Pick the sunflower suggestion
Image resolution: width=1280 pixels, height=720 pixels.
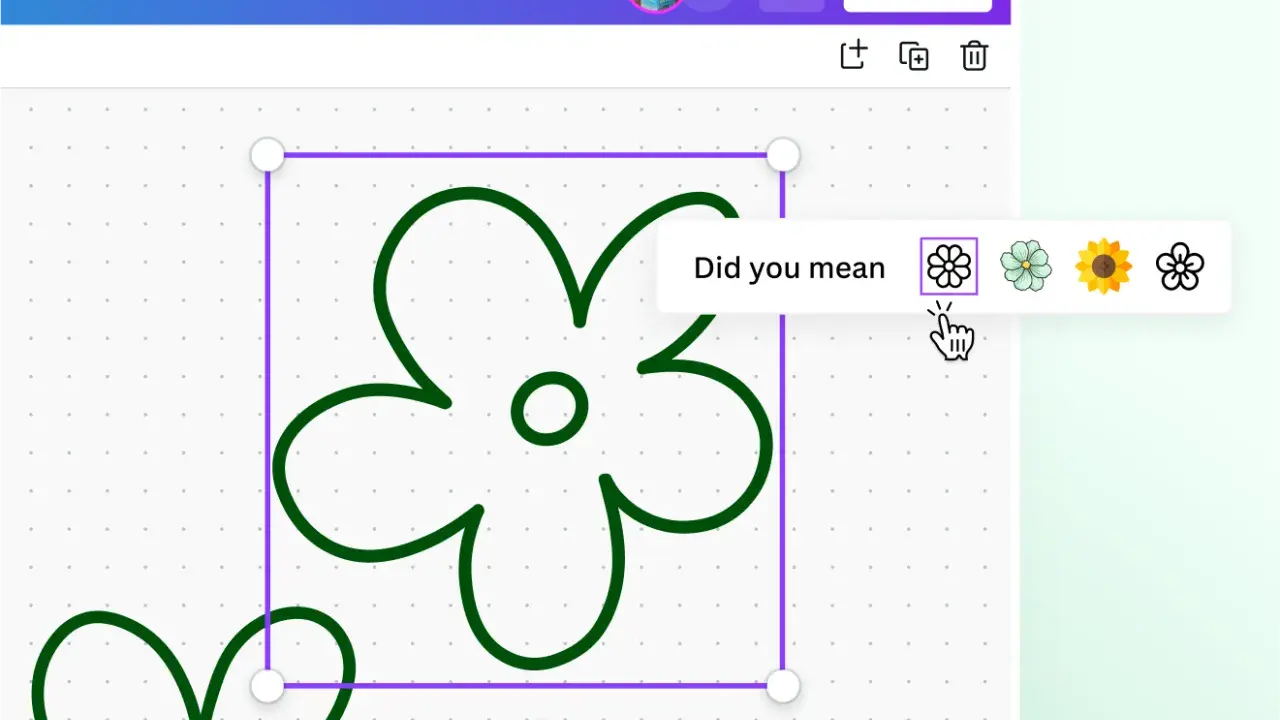1103,266
